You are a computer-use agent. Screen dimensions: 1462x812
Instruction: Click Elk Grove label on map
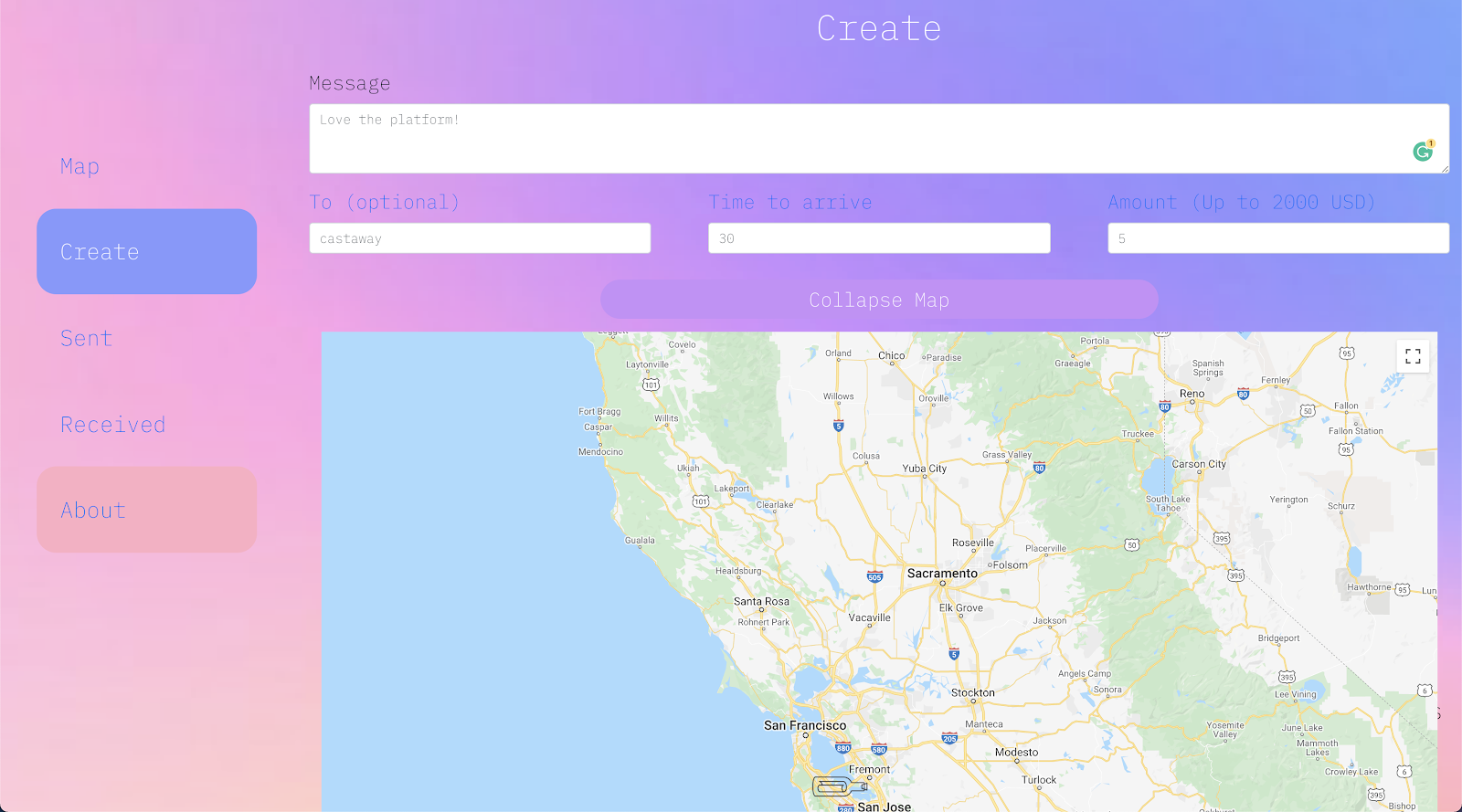(x=961, y=607)
